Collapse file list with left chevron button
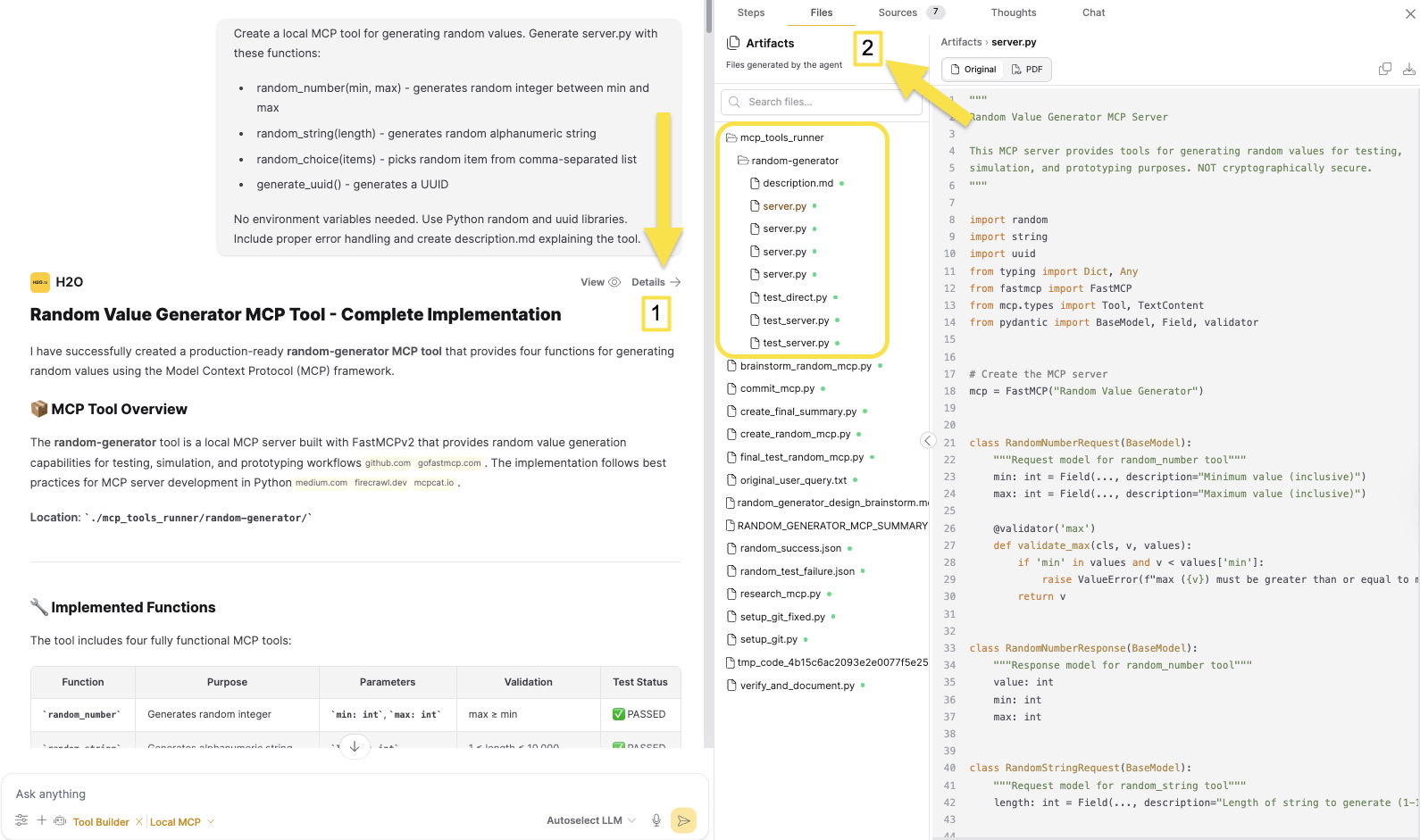 coord(928,440)
